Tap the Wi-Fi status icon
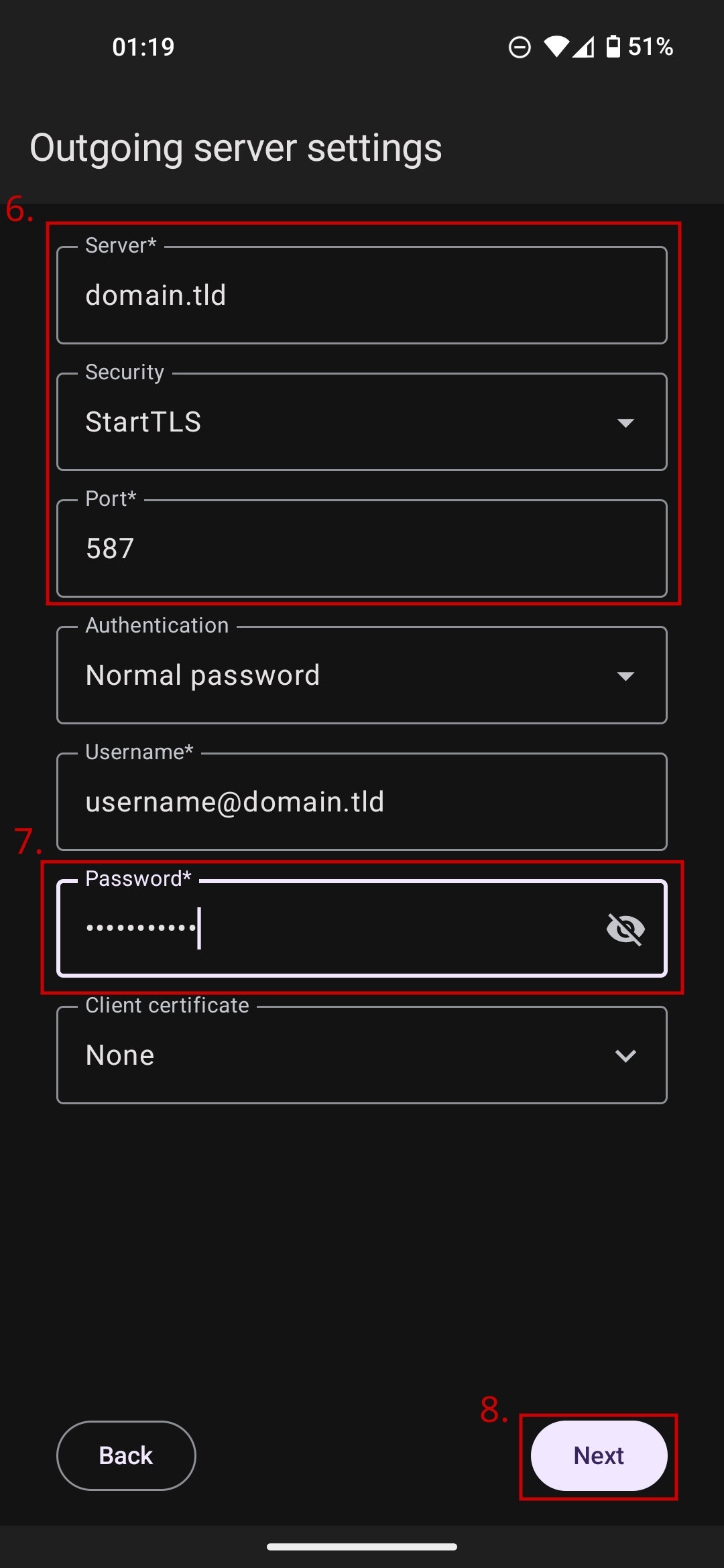Image resolution: width=724 pixels, height=1568 pixels. tap(556, 46)
